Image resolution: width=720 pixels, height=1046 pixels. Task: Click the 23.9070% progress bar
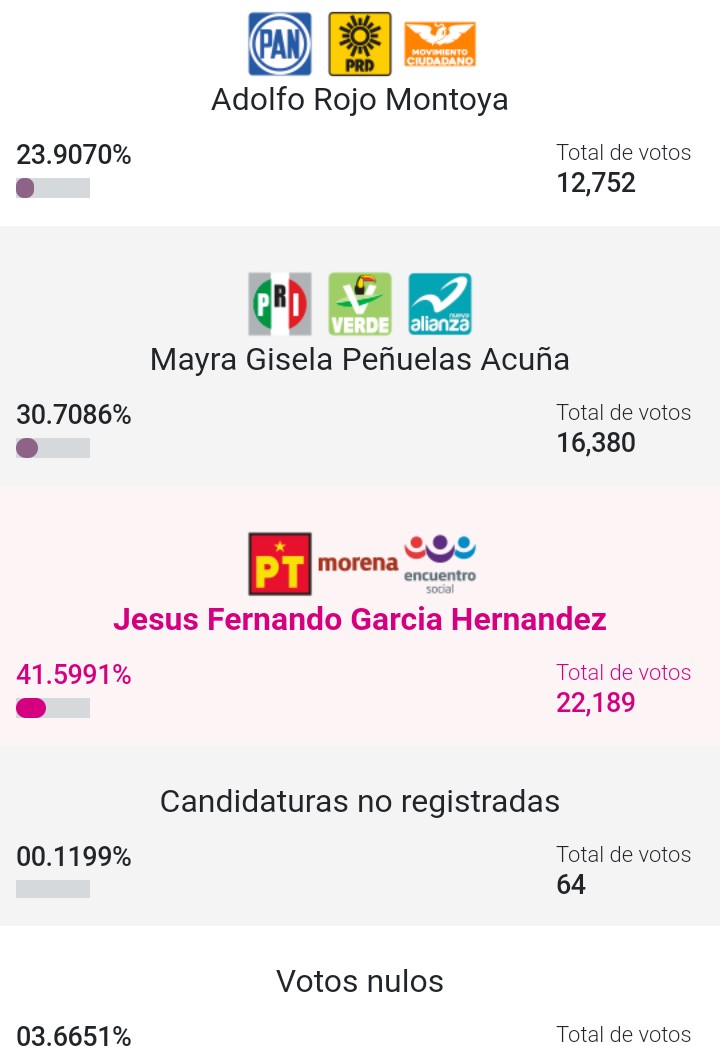[53, 188]
